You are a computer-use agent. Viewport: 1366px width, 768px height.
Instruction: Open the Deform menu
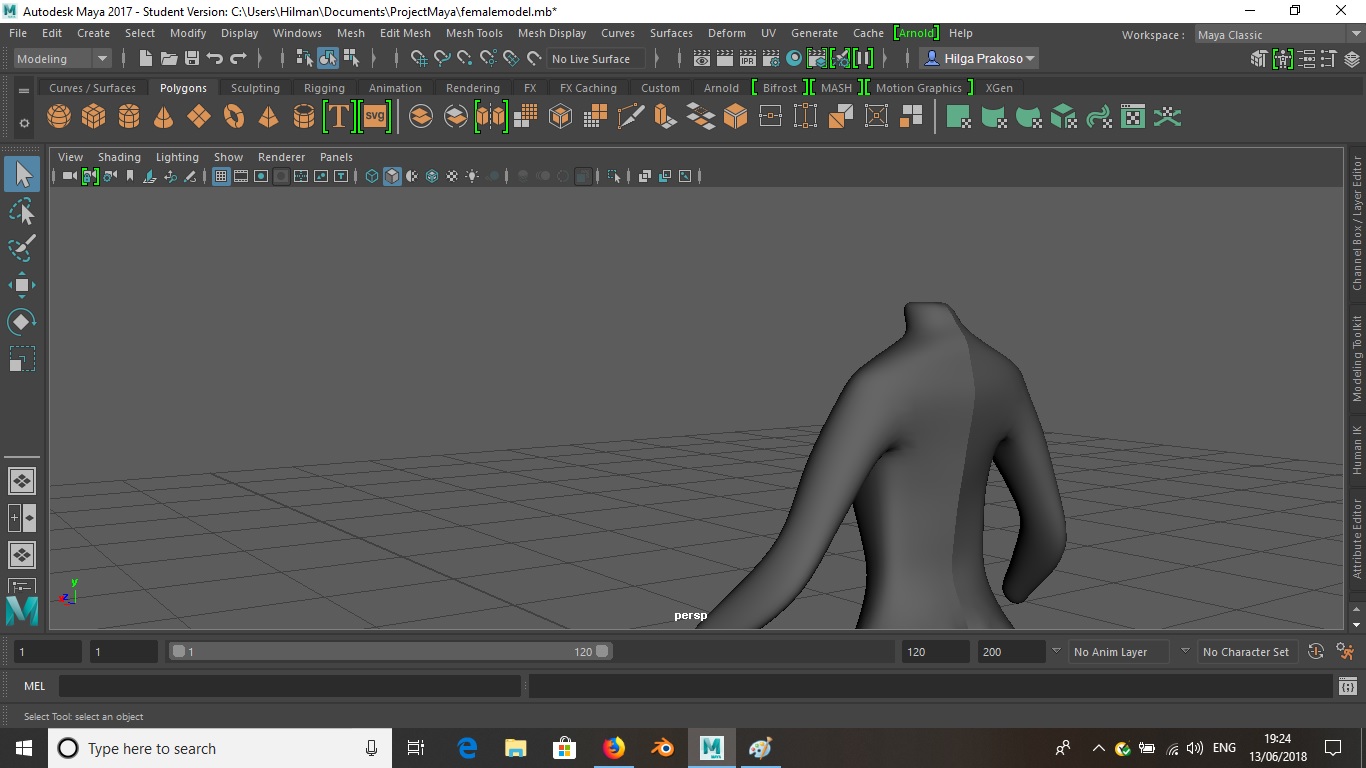click(x=727, y=33)
